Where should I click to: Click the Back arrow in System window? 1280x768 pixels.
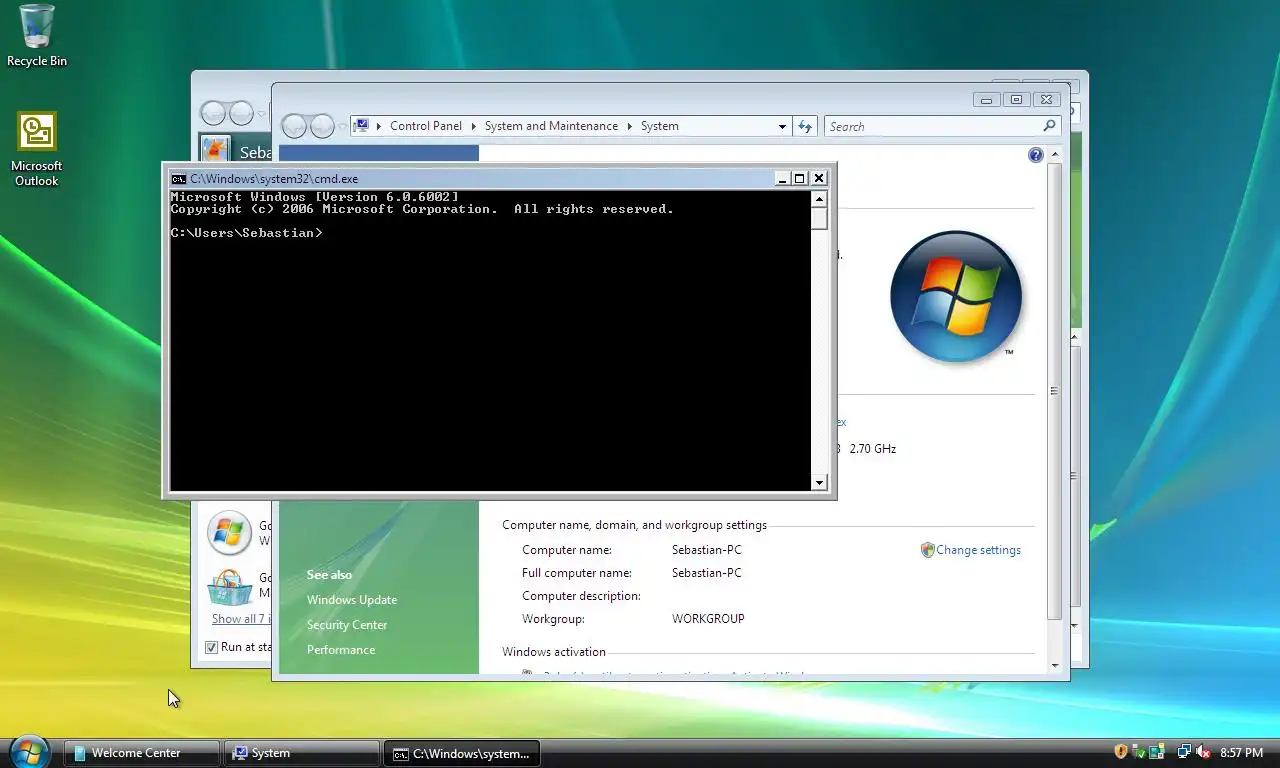pos(294,126)
